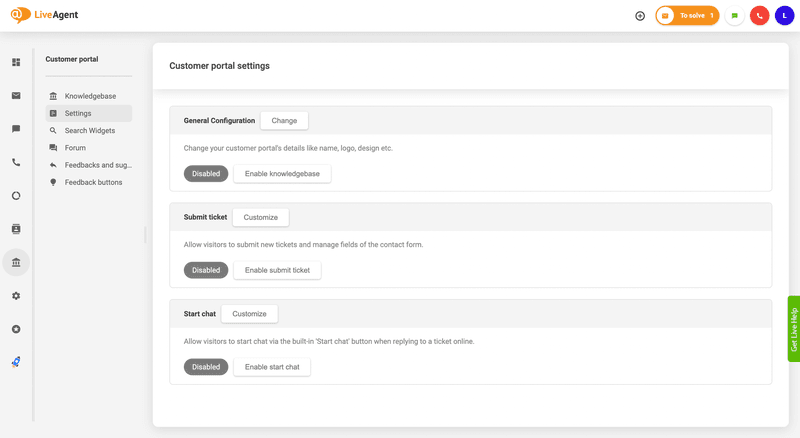Toggle the Disabled status for knowledgebase
This screenshot has height=438, width=800.
coord(206,174)
